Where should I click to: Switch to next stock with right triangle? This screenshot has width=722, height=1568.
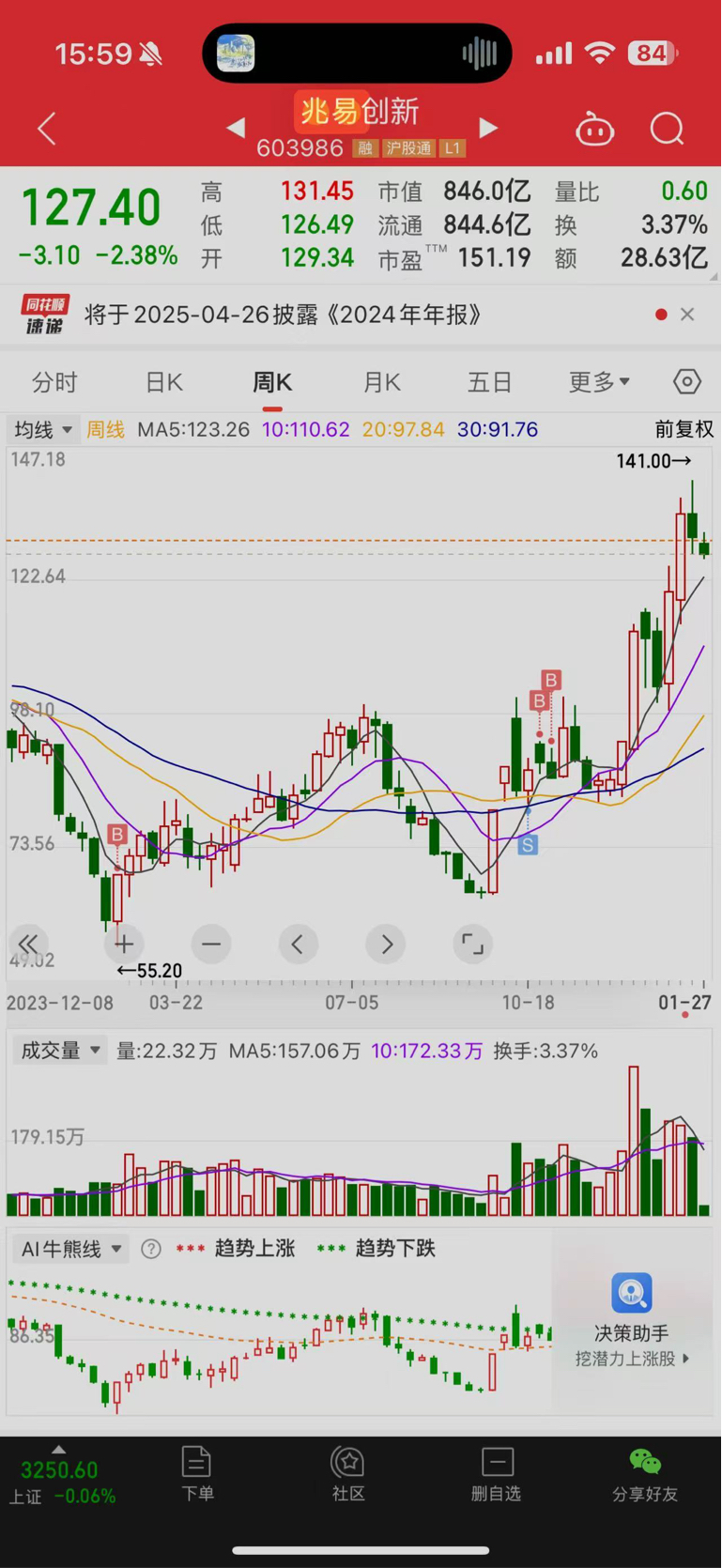[x=487, y=127]
